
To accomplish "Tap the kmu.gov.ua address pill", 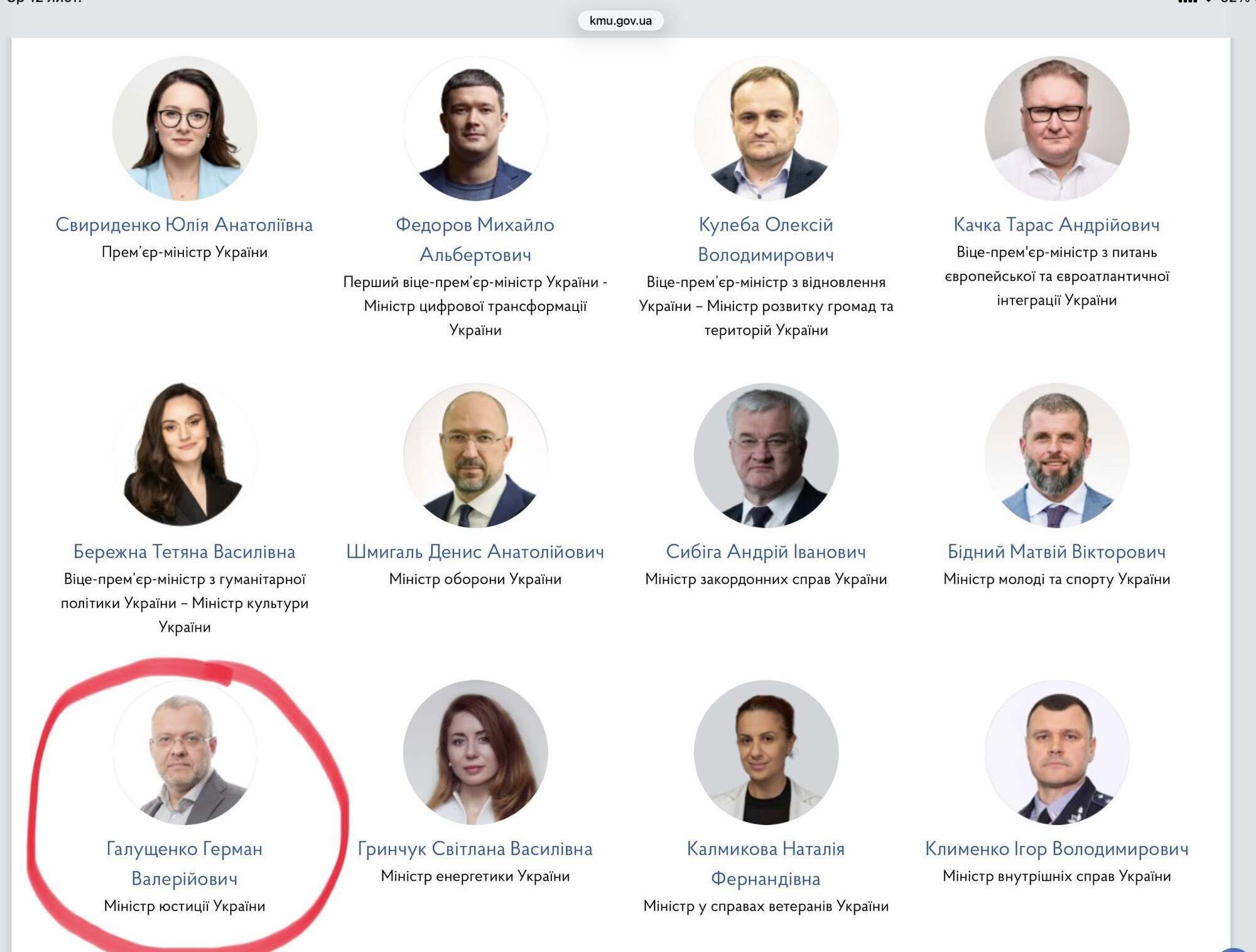I will (620, 21).
